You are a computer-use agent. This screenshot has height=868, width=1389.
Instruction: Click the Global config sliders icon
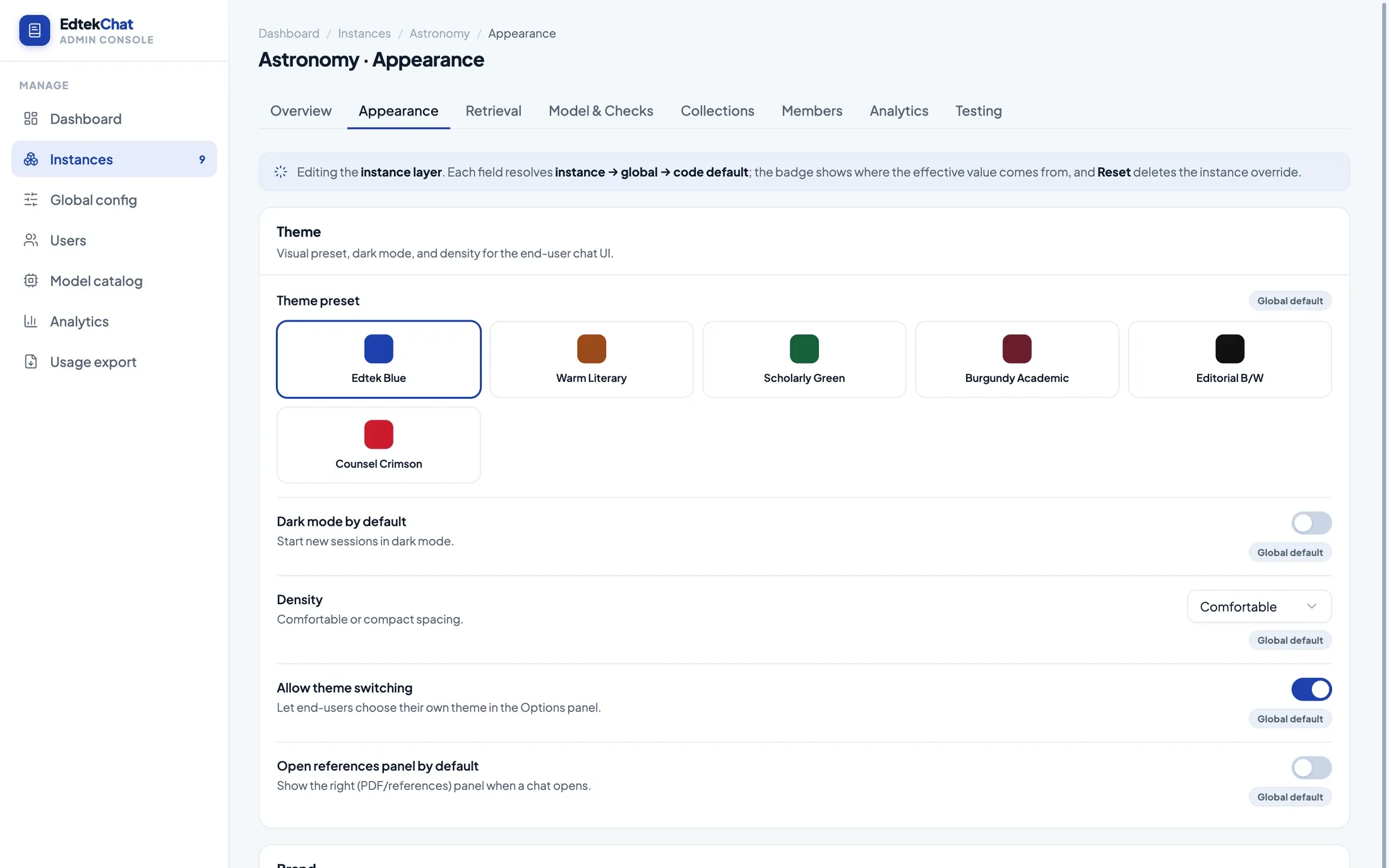(x=31, y=199)
